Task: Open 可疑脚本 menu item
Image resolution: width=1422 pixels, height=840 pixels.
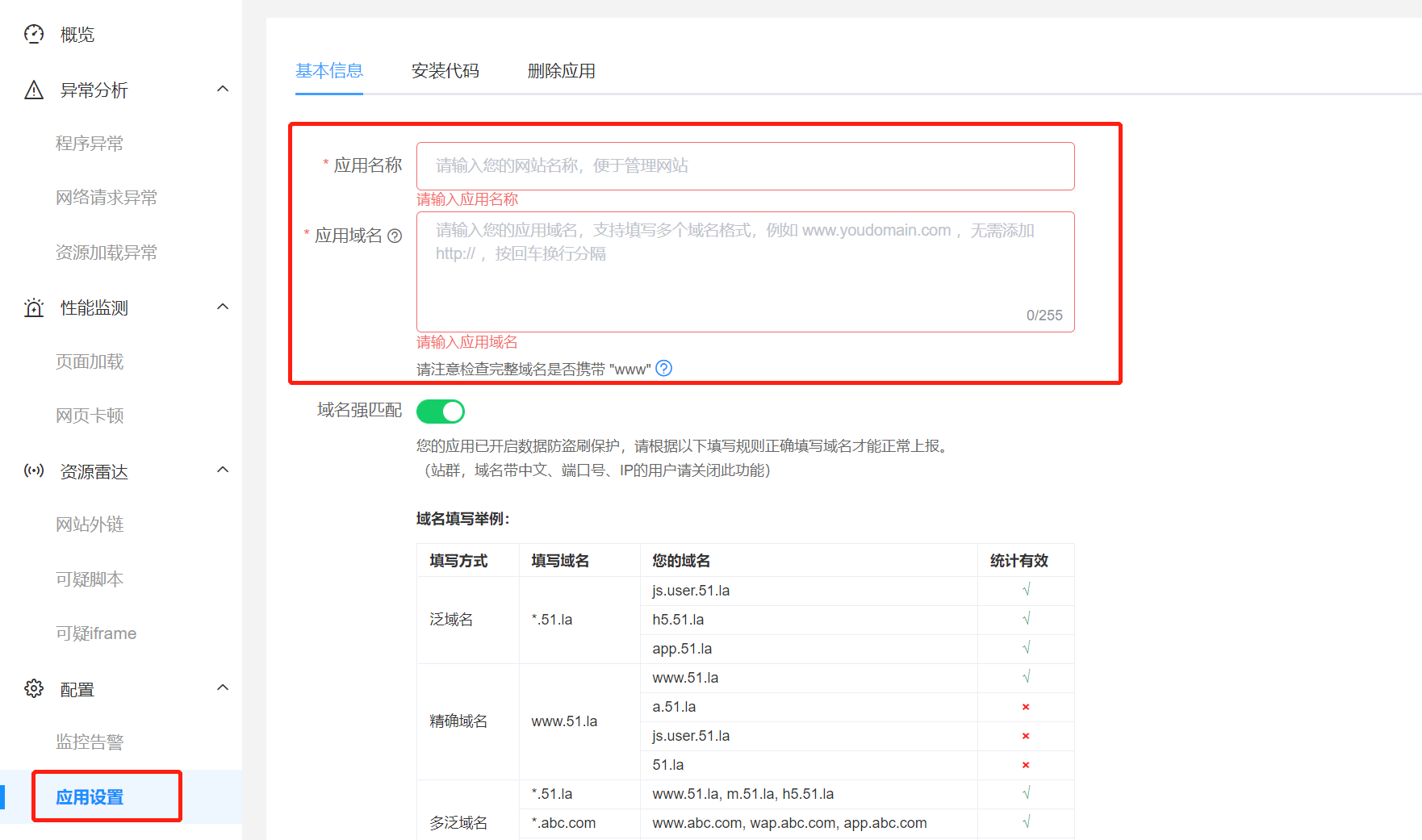Action: [90, 579]
